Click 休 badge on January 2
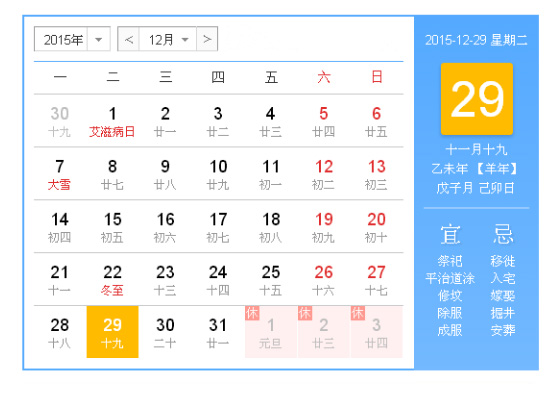The width and height of the screenshot is (560, 420). [305, 313]
